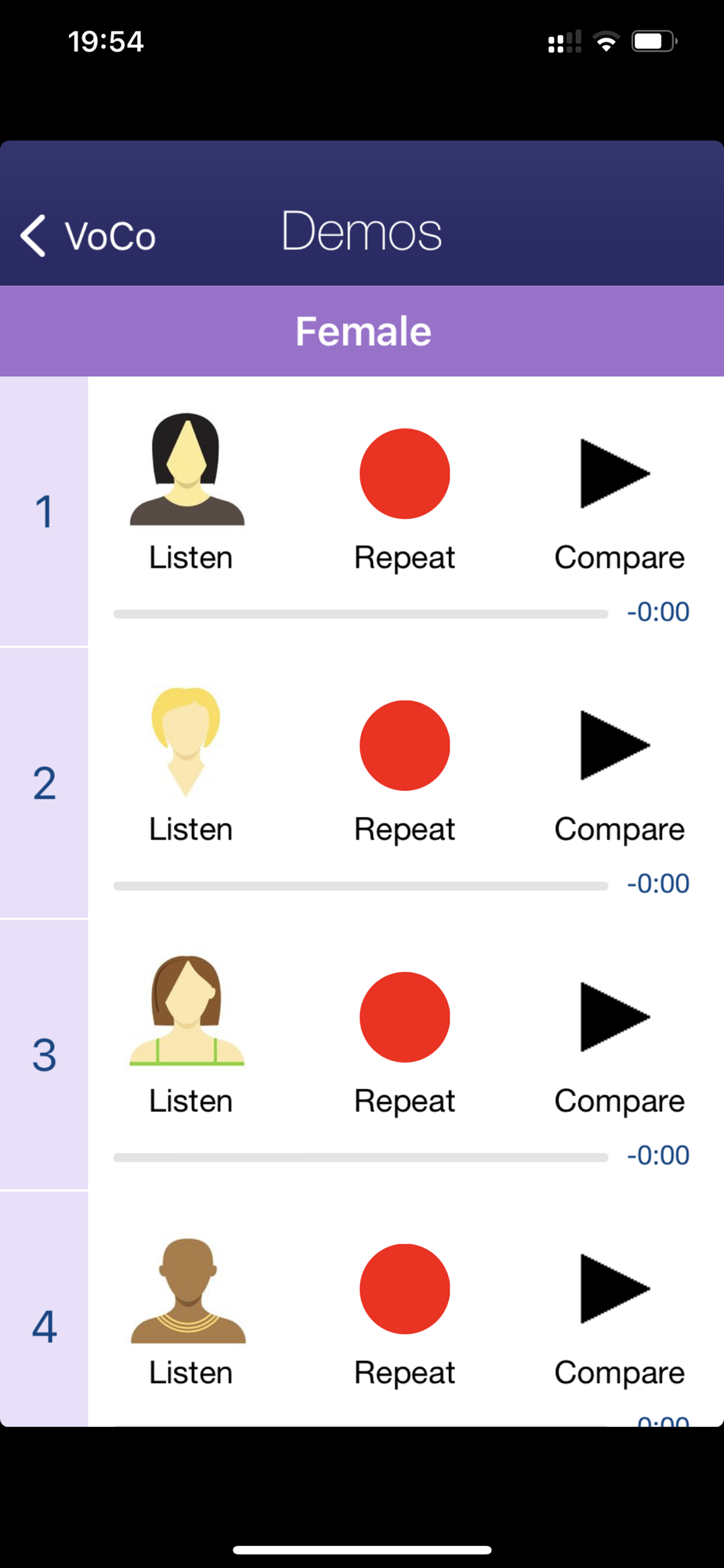Select row number 3 in the list
The width and height of the screenshot is (724, 1568).
[x=44, y=1054]
